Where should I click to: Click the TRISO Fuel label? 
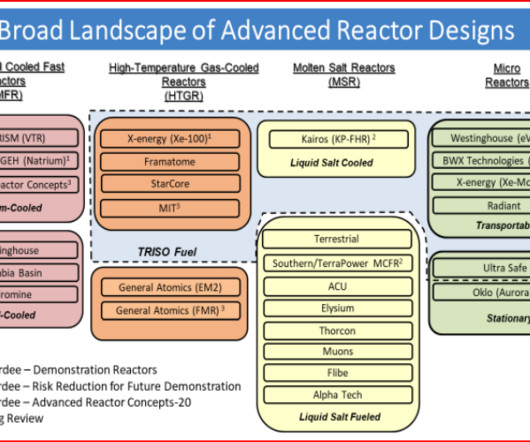[167, 252]
